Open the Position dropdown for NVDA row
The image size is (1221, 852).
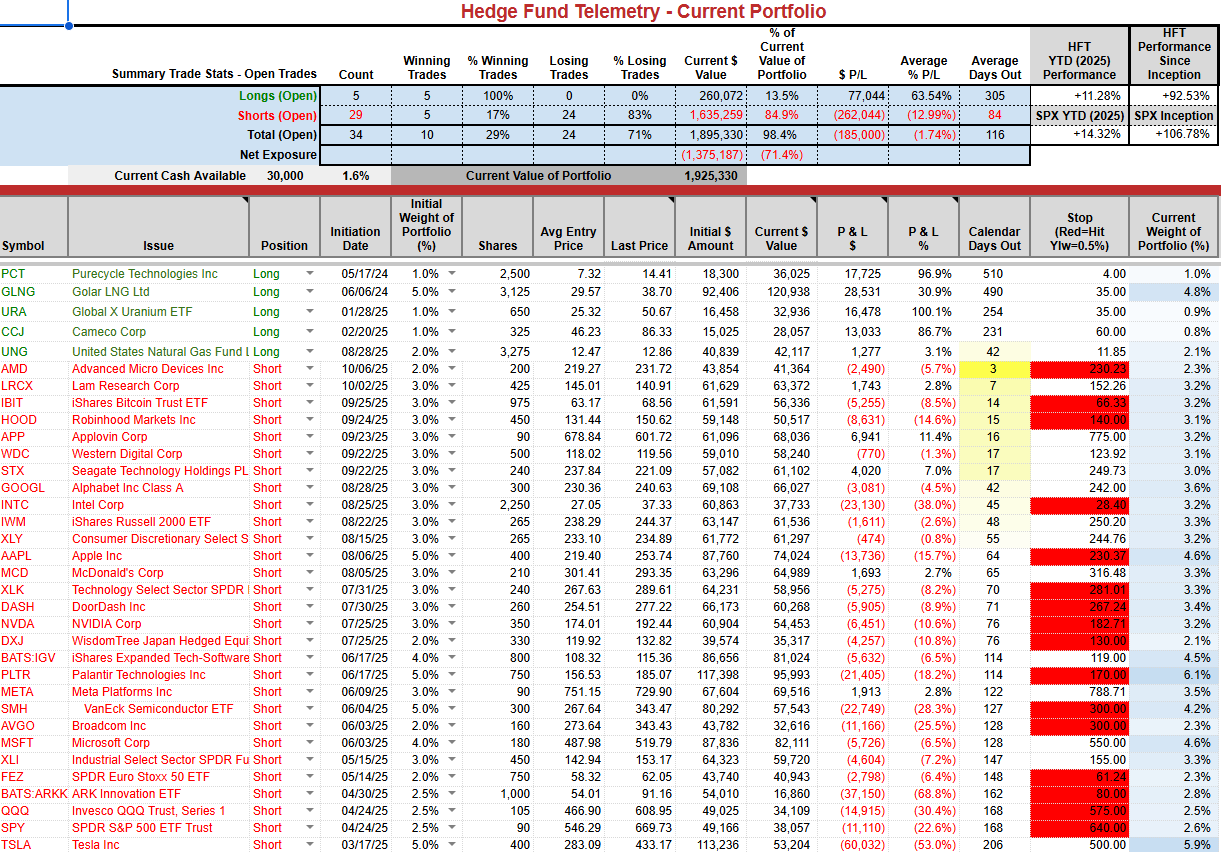tap(309, 624)
